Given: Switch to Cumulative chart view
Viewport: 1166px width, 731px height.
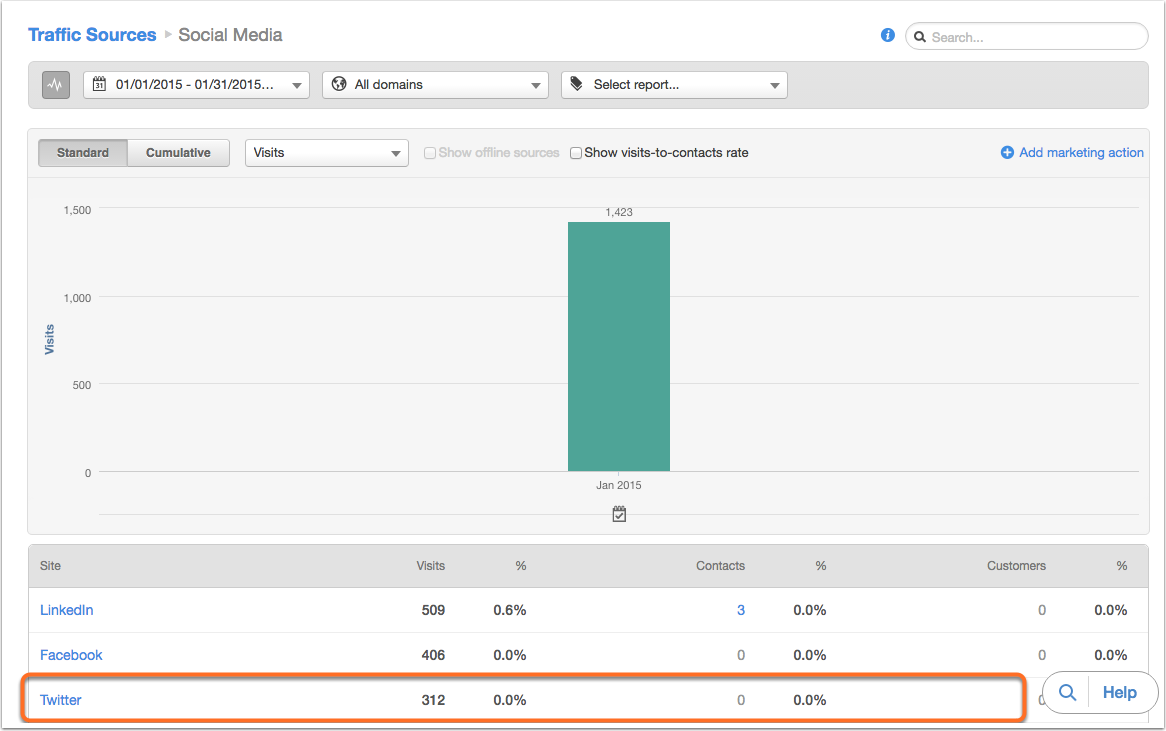Looking at the screenshot, I should [x=178, y=153].
